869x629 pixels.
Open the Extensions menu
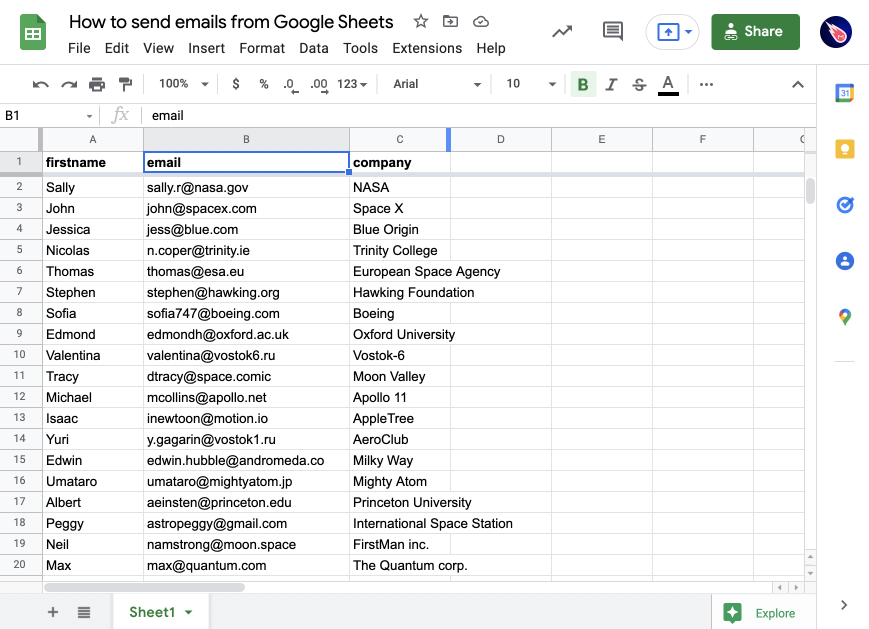(x=427, y=48)
